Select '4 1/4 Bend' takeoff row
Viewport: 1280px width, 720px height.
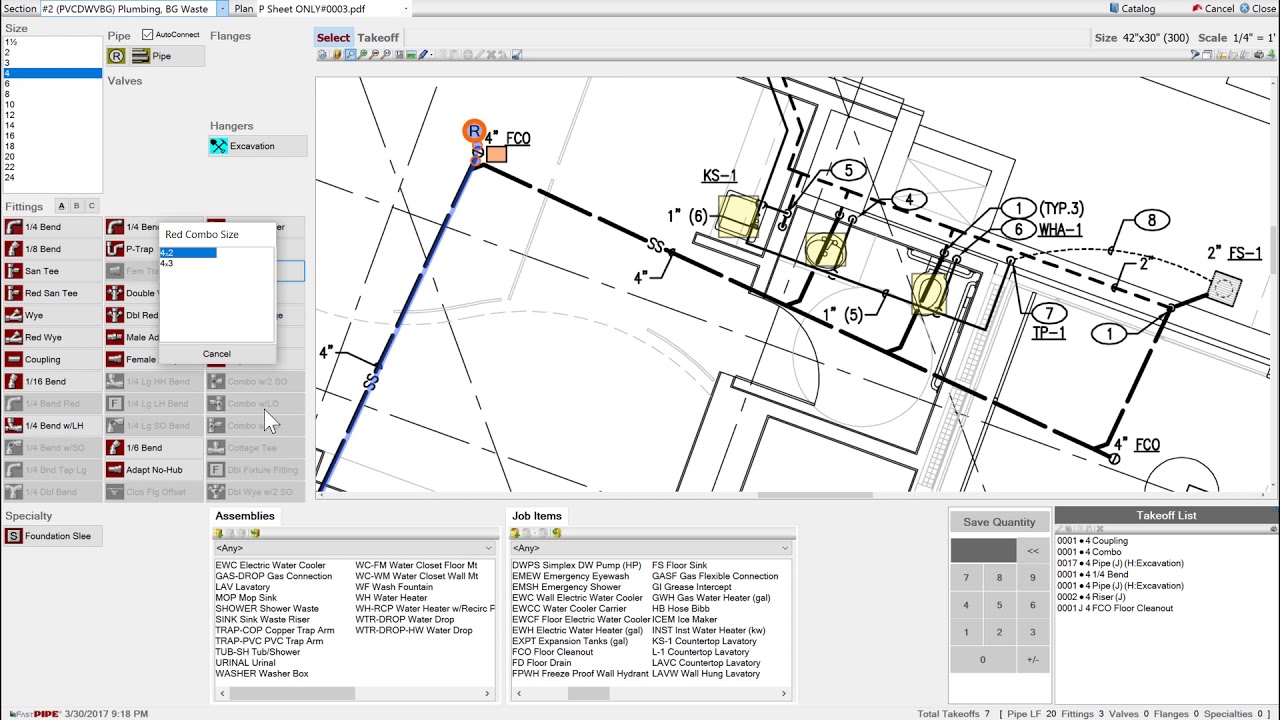[1093, 575]
